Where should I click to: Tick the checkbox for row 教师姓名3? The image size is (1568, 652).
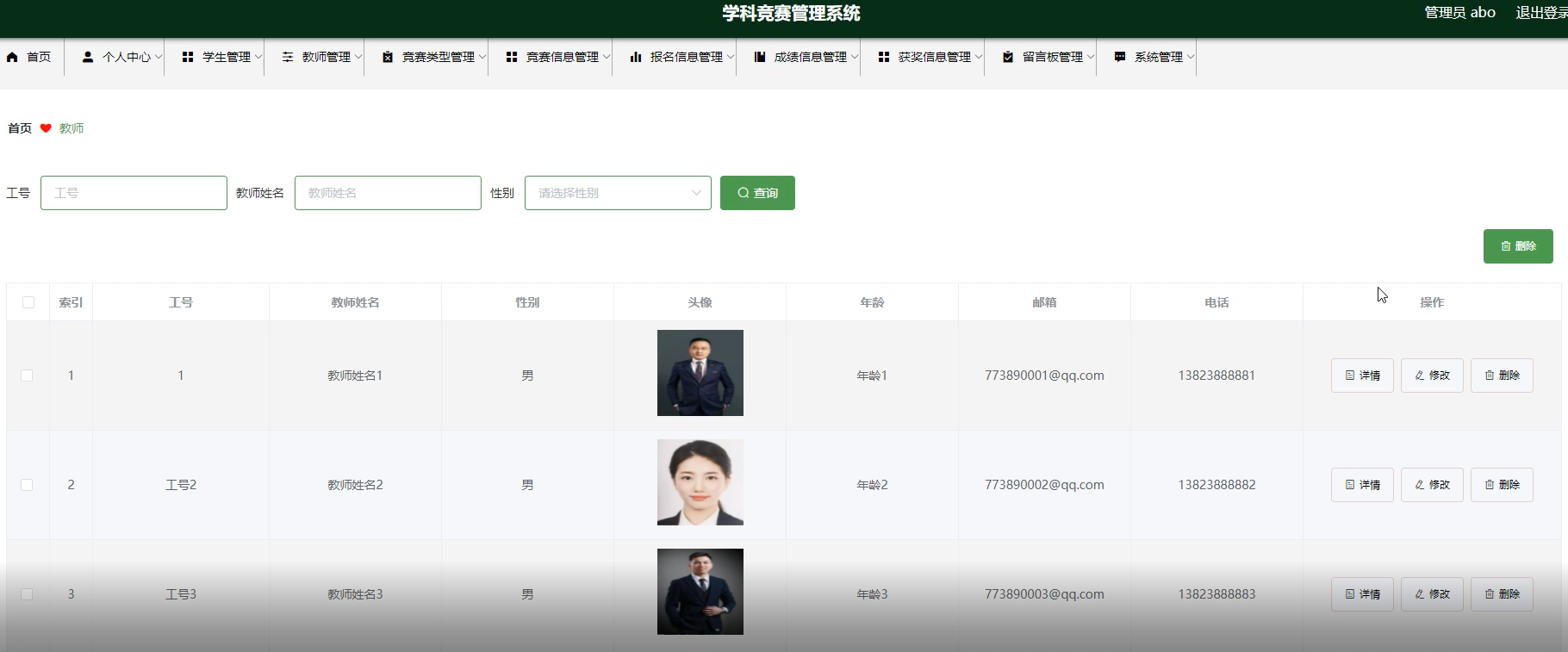pyautogui.click(x=27, y=594)
